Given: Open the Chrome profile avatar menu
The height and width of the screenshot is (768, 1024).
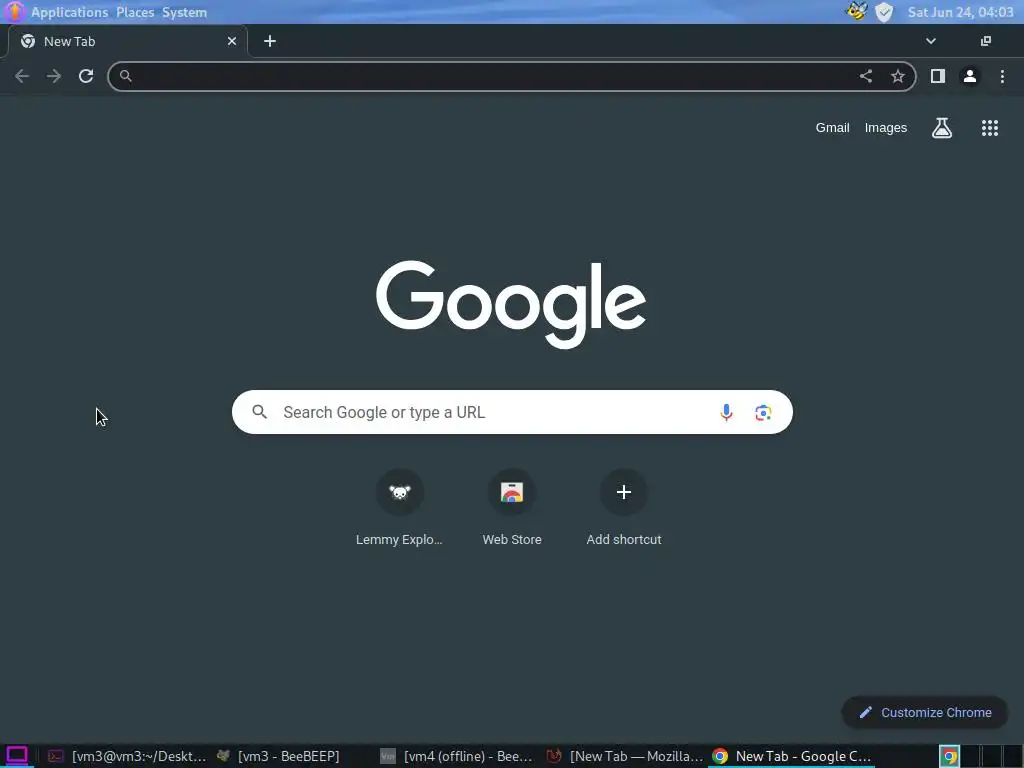Looking at the screenshot, I should pyautogui.click(x=970, y=76).
